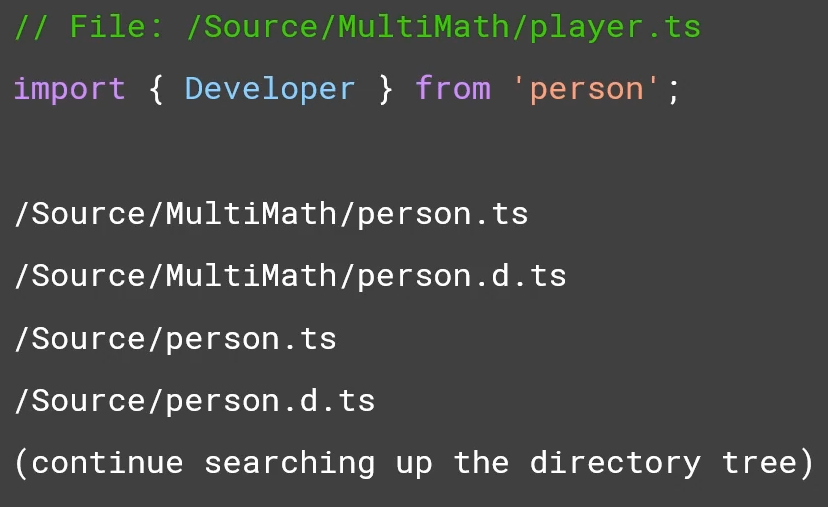Click the green file path comment line
This screenshot has height=507, width=828.
(x=357, y=27)
